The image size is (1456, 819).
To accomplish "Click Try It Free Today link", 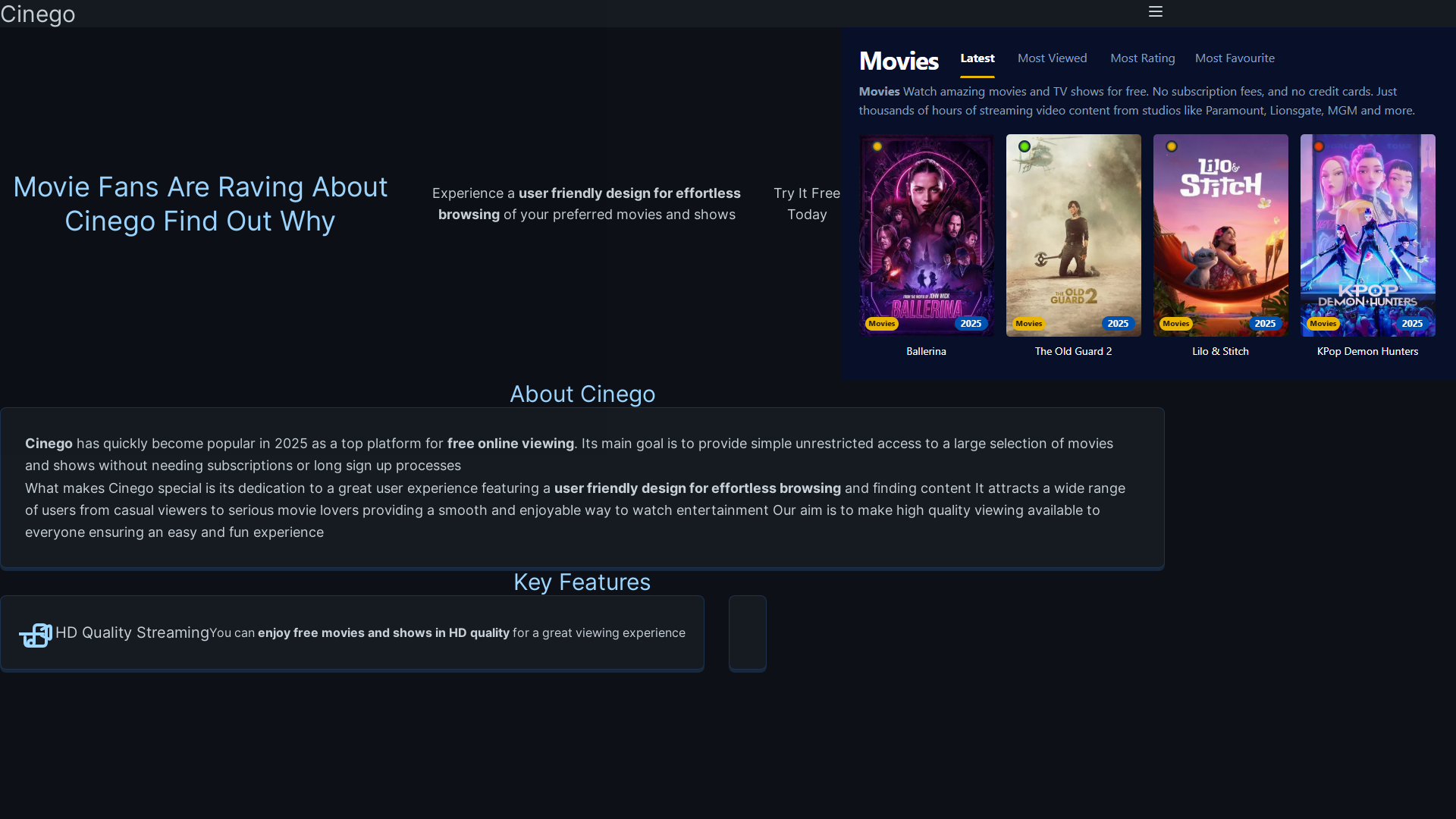I will click(x=807, y=204).
